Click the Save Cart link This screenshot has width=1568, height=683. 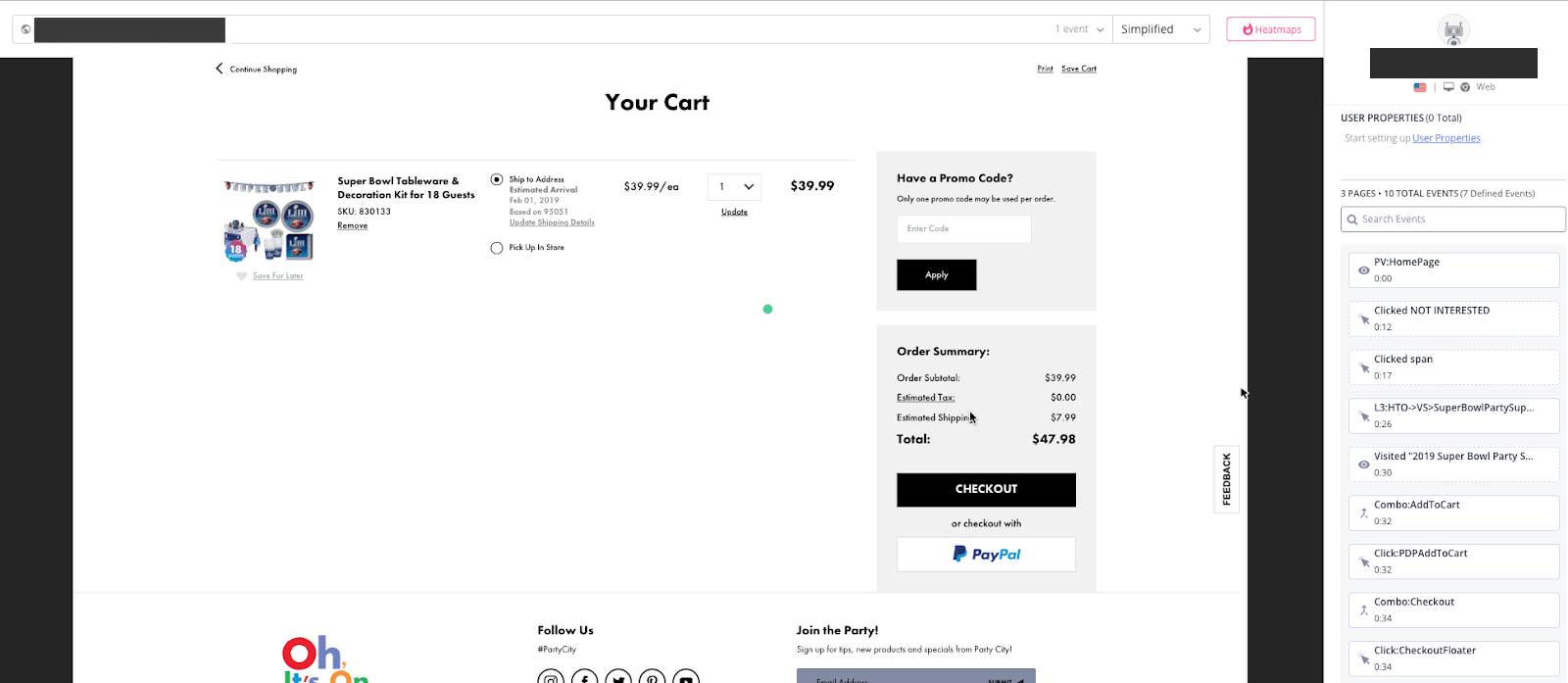[x=1079, y=69]
